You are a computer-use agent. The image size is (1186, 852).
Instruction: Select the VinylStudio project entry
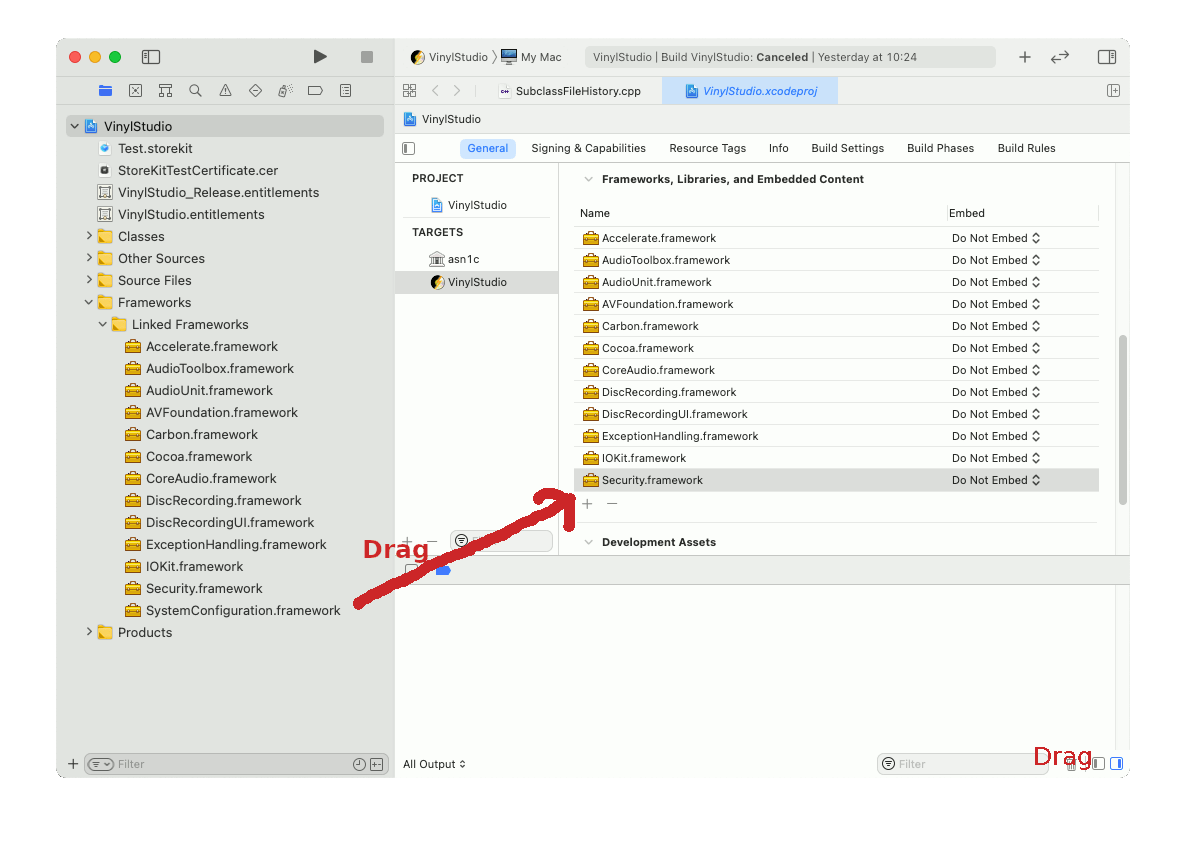point(477,205)
